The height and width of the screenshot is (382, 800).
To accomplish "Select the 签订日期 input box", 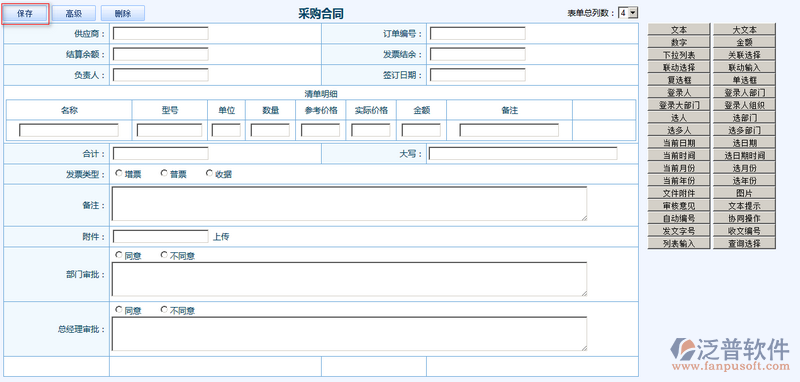I will pos(478,75).
